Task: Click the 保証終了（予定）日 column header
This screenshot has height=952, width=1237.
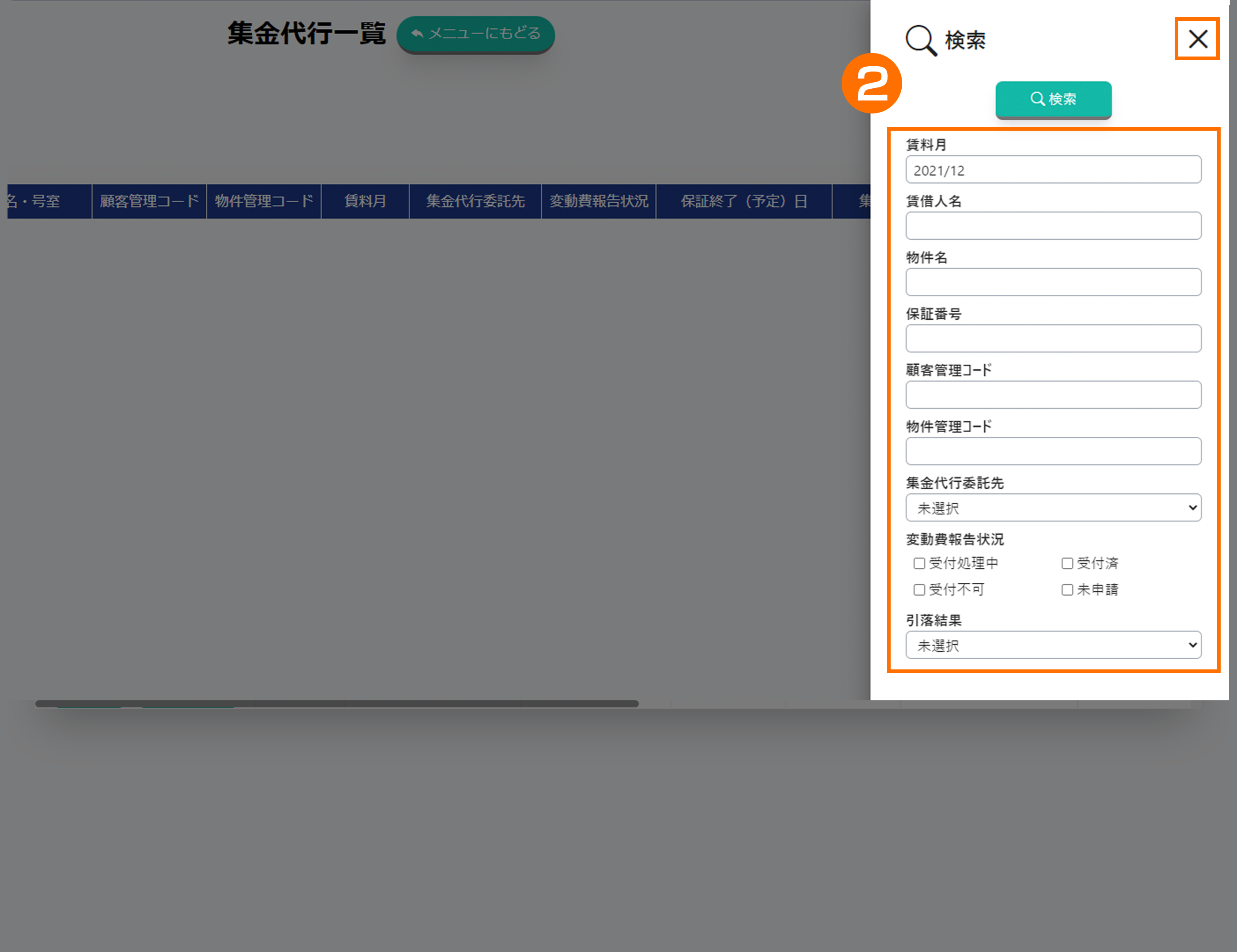Action: coord(744,201)
